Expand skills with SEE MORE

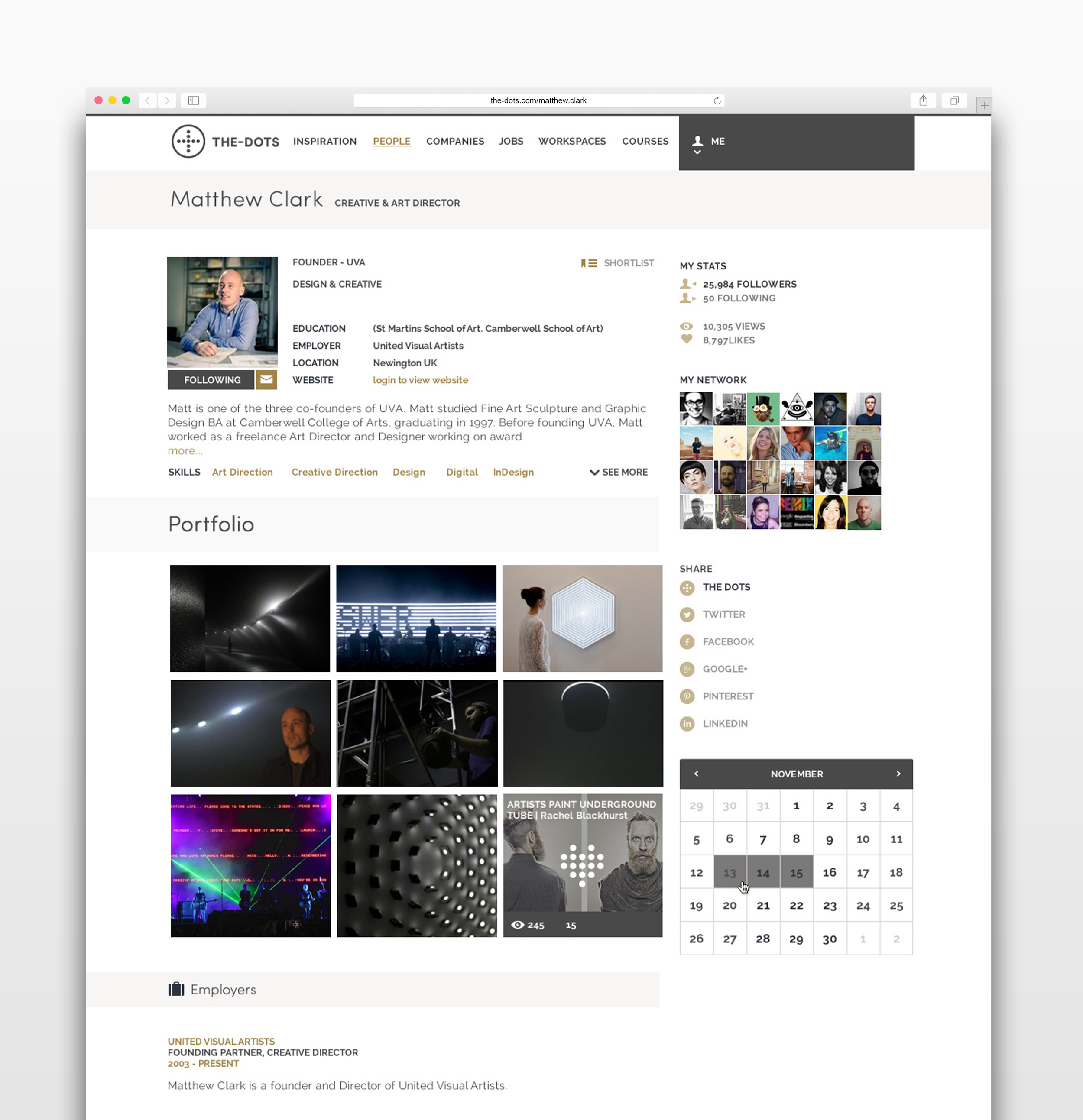point(618,472)
